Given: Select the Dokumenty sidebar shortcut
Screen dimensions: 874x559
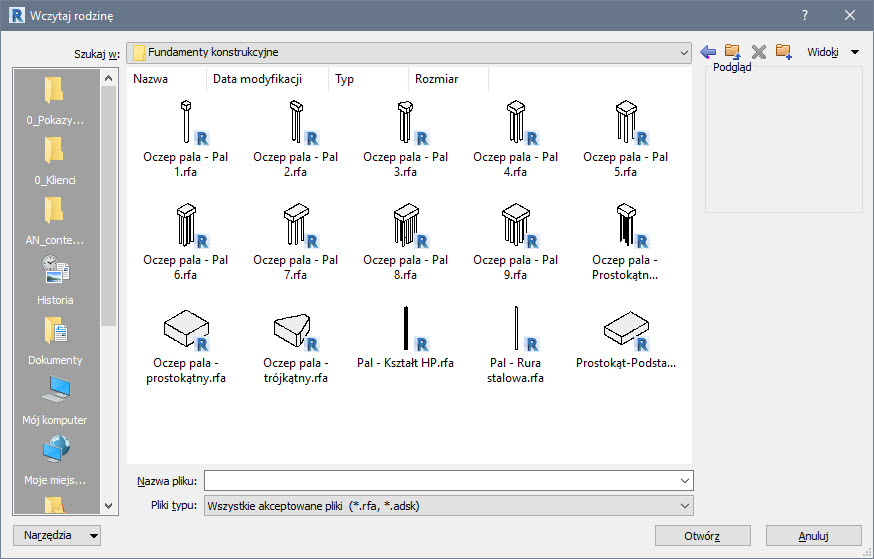Looking at the screenshot, I should [x=56, y=339].
